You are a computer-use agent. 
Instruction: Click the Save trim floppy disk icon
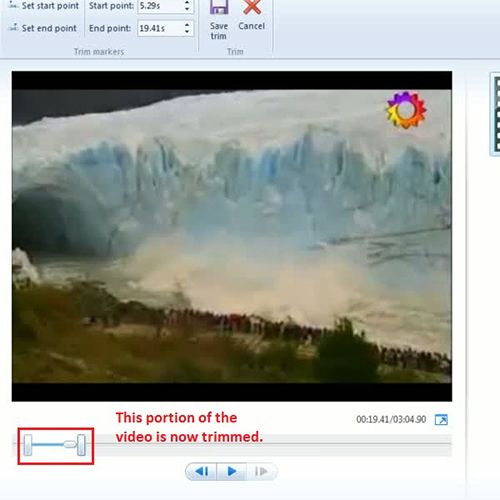click(219, 7)
